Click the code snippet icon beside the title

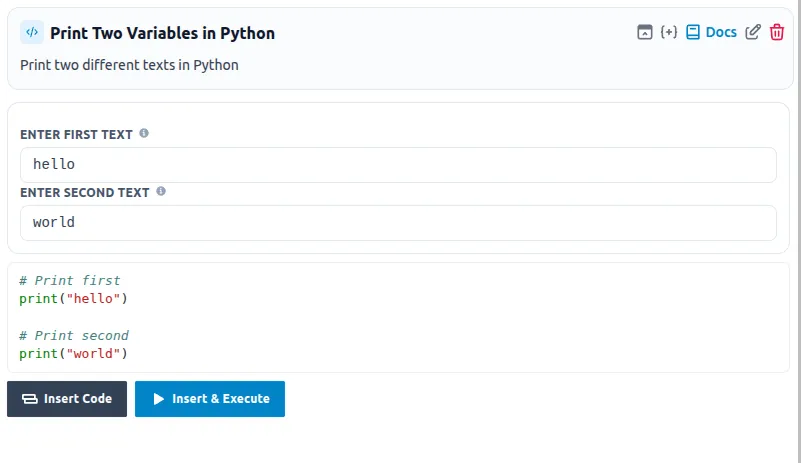pos(32,33)
